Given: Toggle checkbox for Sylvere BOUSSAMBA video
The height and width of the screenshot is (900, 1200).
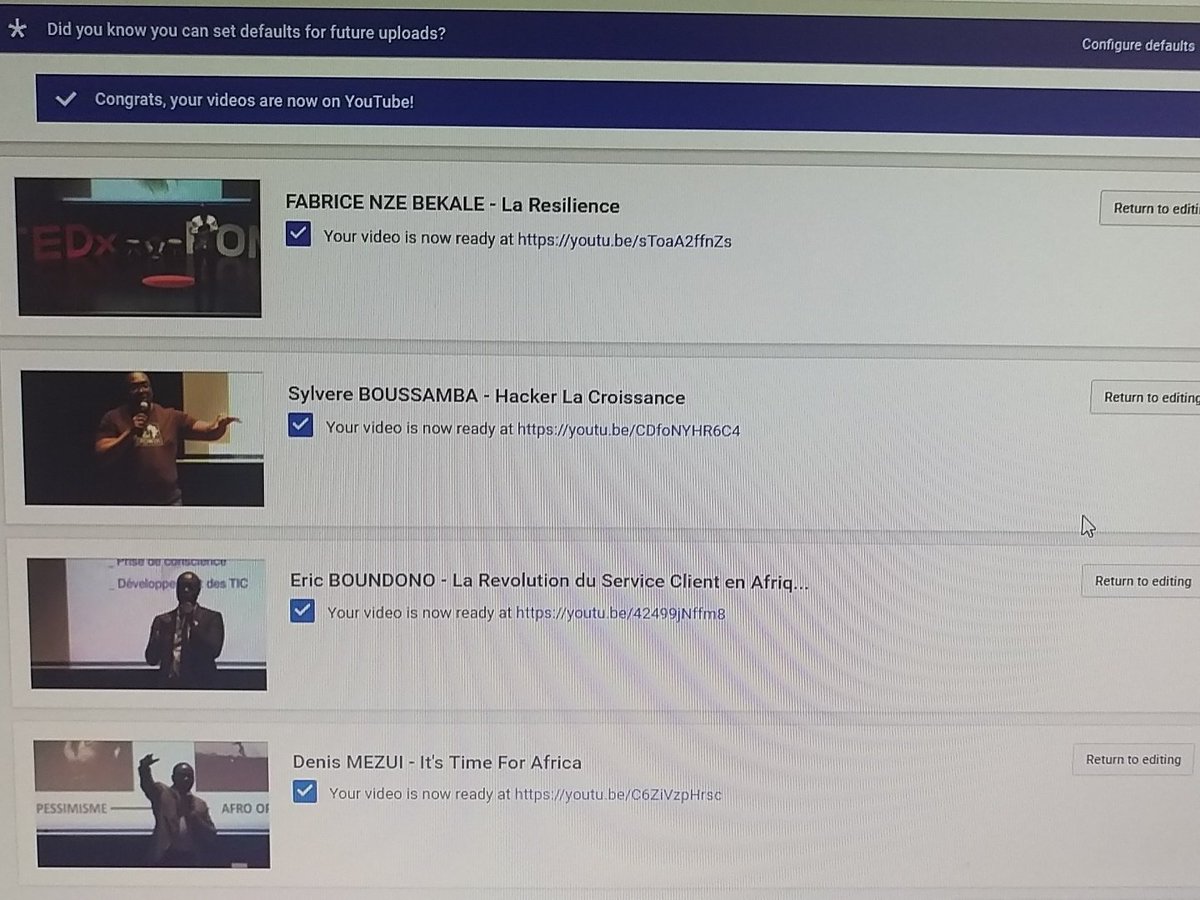Looking at the screenshot, I should pos(300,425).
